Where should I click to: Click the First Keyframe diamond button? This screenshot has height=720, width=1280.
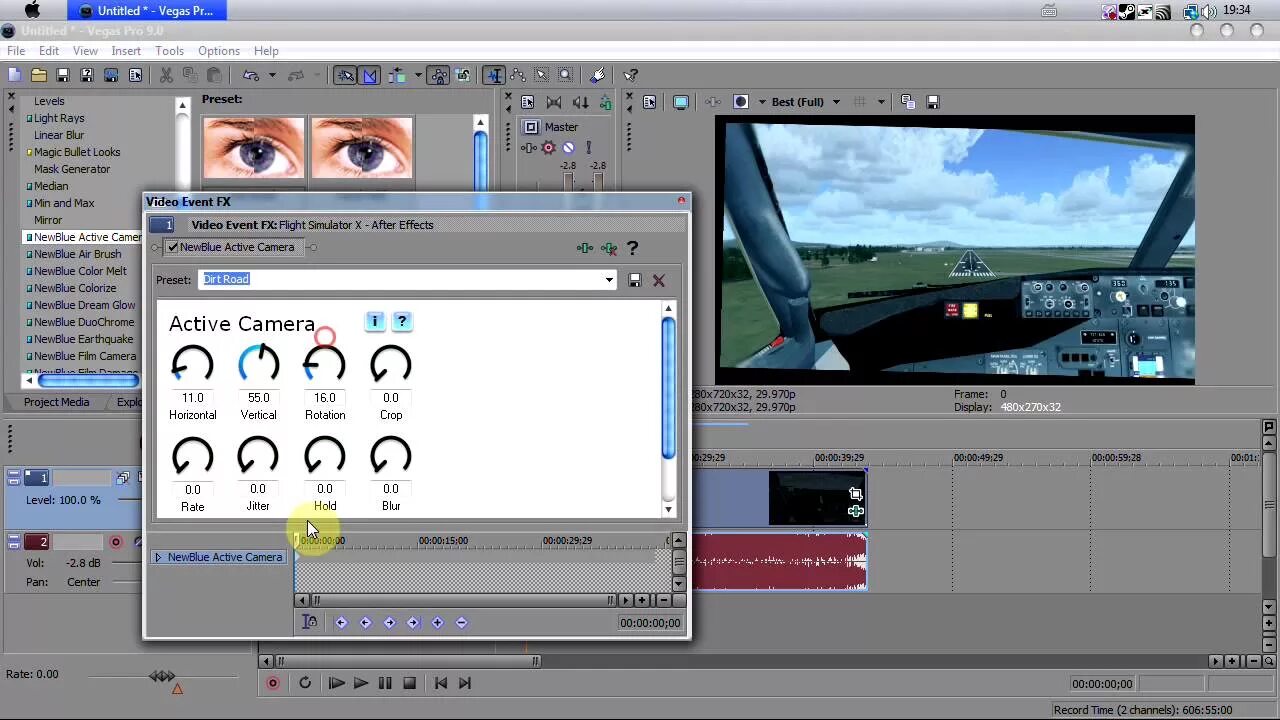point(341,622)
